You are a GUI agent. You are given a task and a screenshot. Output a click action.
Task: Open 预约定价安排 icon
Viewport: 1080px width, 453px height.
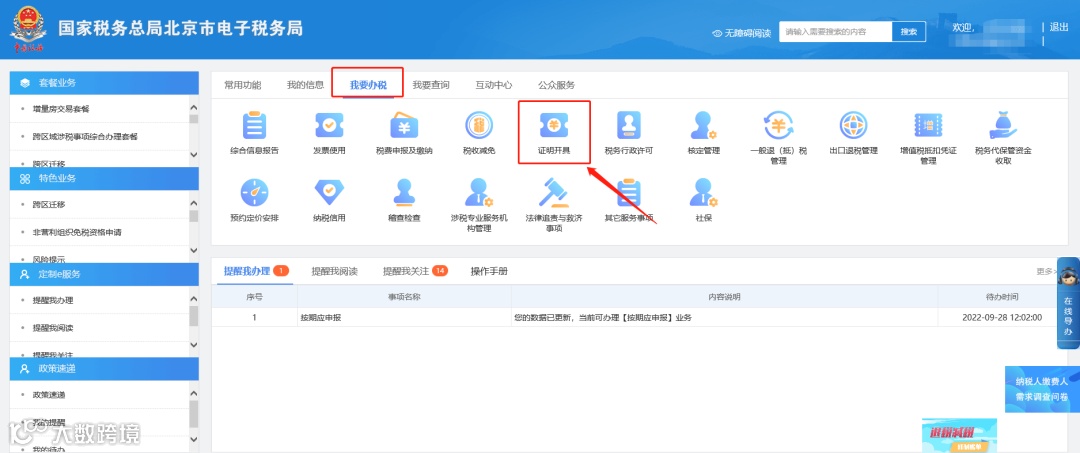tap(255, 193)
